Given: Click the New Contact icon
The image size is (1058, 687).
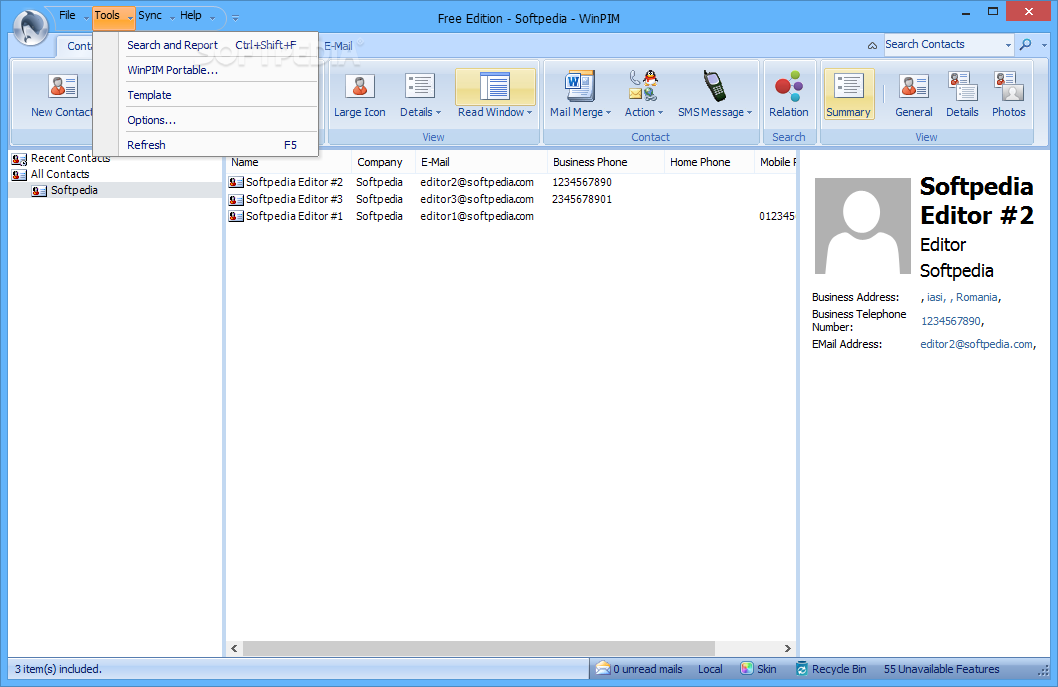Looking at the screenshot, I should pyautogui.click(x=63, y=86).
